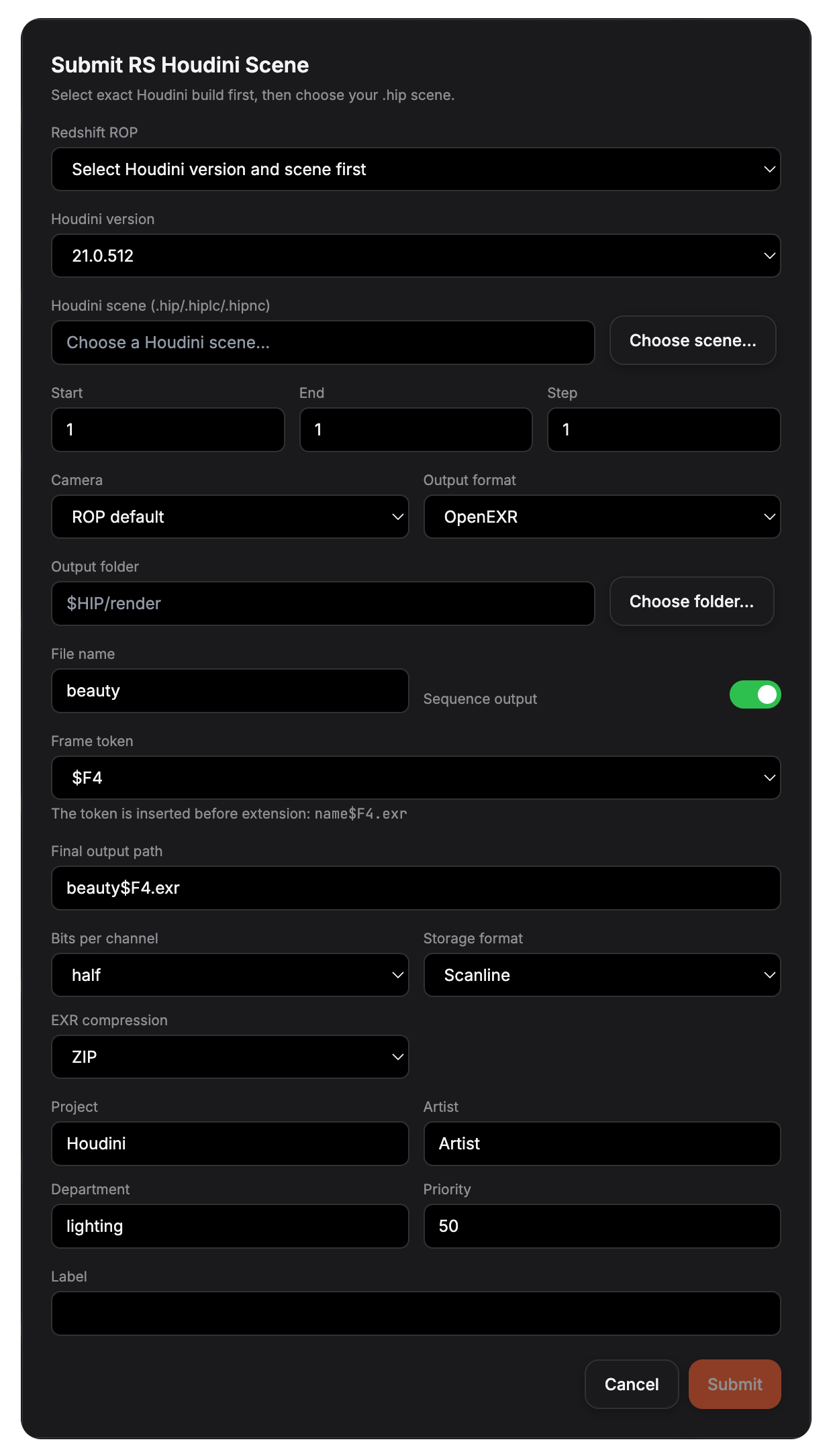Edit the beauty file name field

point(230,690)
